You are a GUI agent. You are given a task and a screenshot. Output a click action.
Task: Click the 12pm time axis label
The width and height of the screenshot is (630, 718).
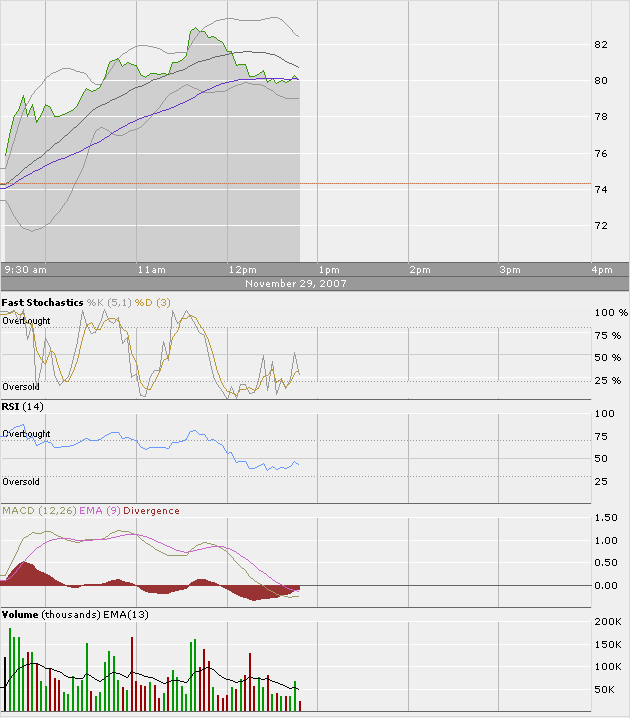pos(242,270)
